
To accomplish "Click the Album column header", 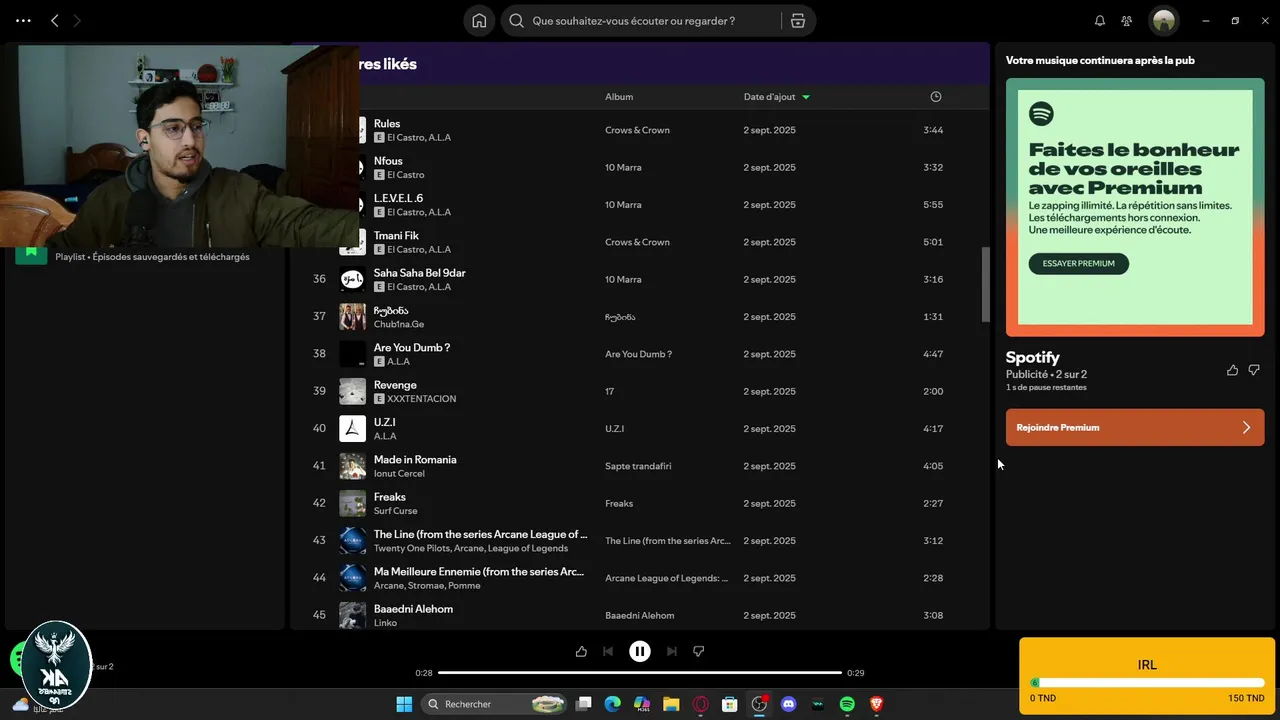I will 619,97.
